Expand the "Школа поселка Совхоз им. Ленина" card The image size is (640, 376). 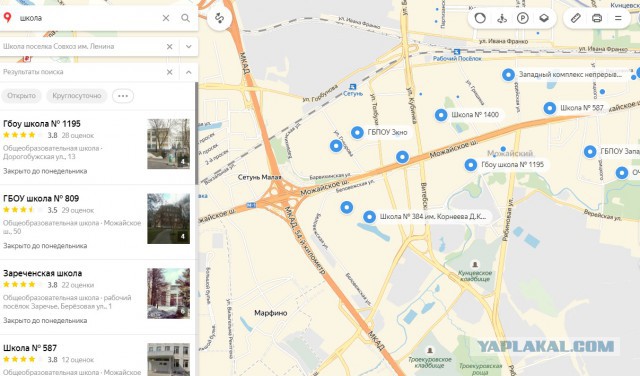click(x=189, y=47)
